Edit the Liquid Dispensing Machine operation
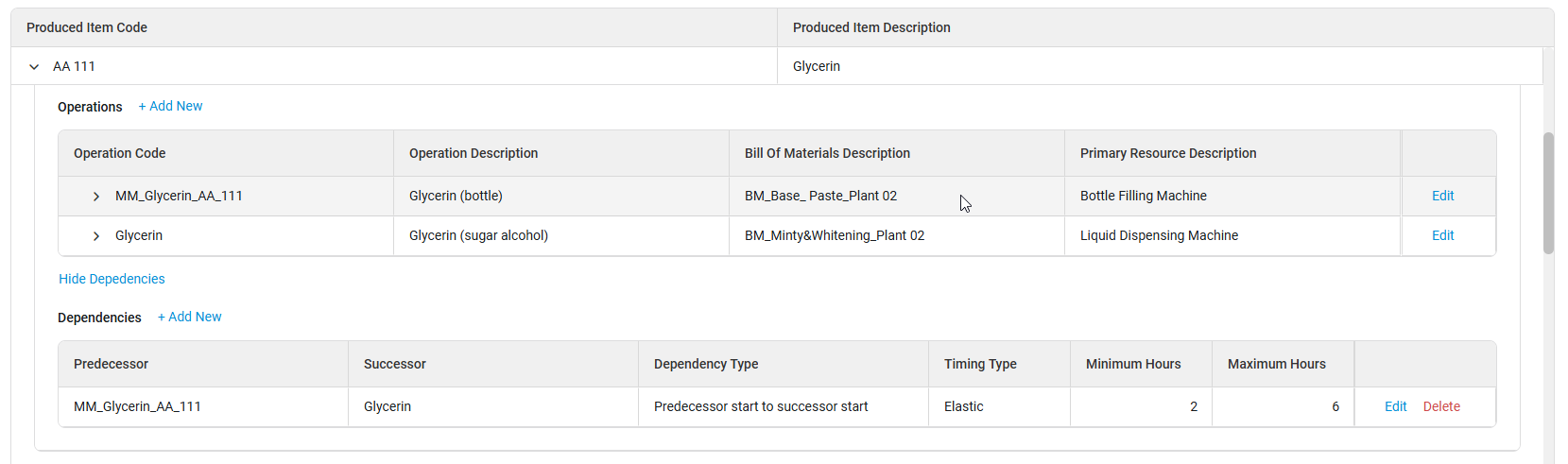1568x464 pixels. point(1442,236)
